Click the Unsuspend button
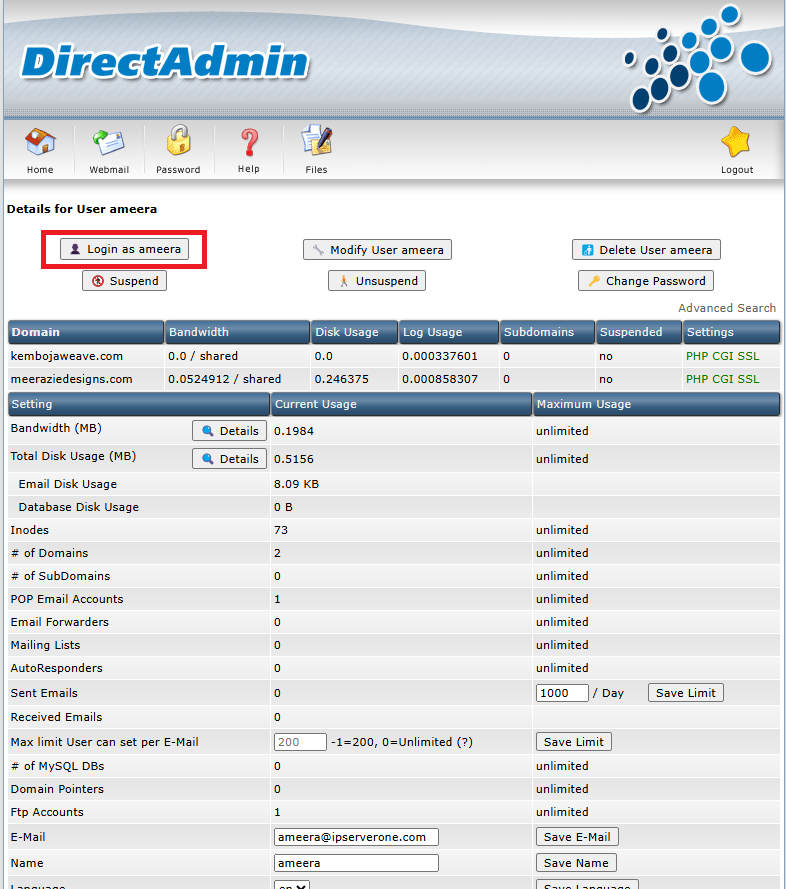 [377, 281]
